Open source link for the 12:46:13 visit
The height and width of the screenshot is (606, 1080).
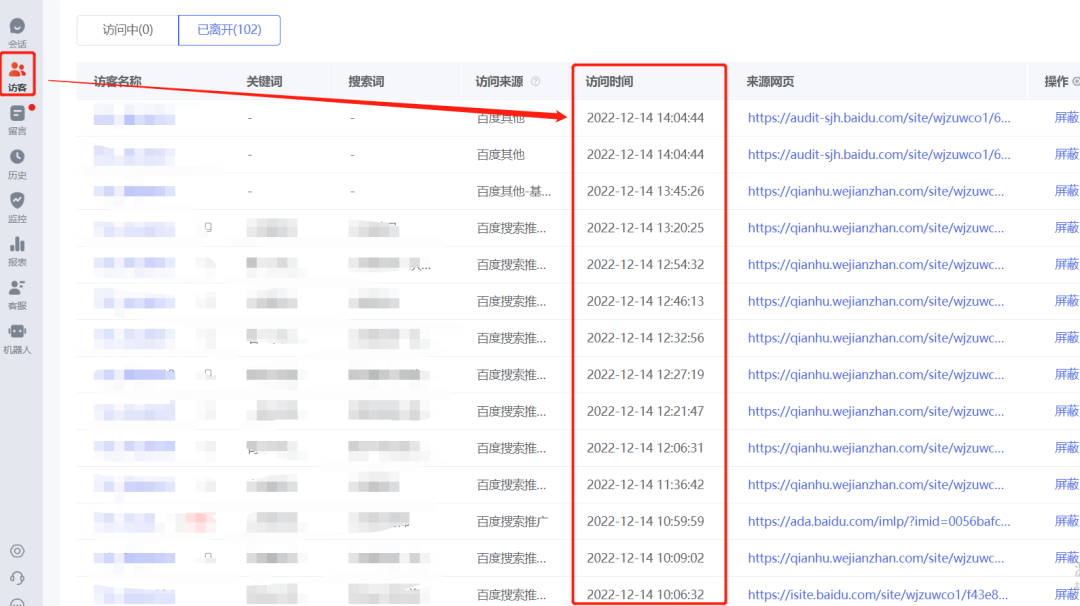(x=875, y=301)
